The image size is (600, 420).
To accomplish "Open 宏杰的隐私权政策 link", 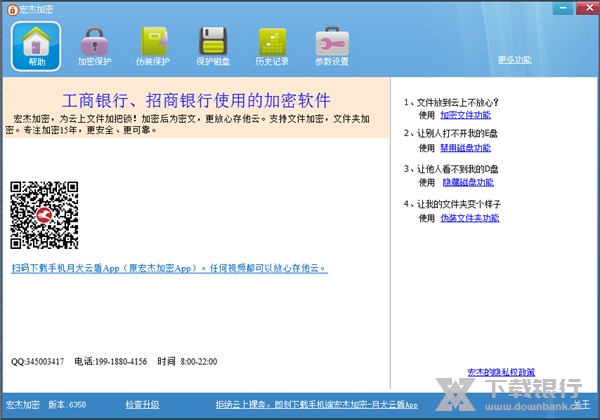I will 501,372.
